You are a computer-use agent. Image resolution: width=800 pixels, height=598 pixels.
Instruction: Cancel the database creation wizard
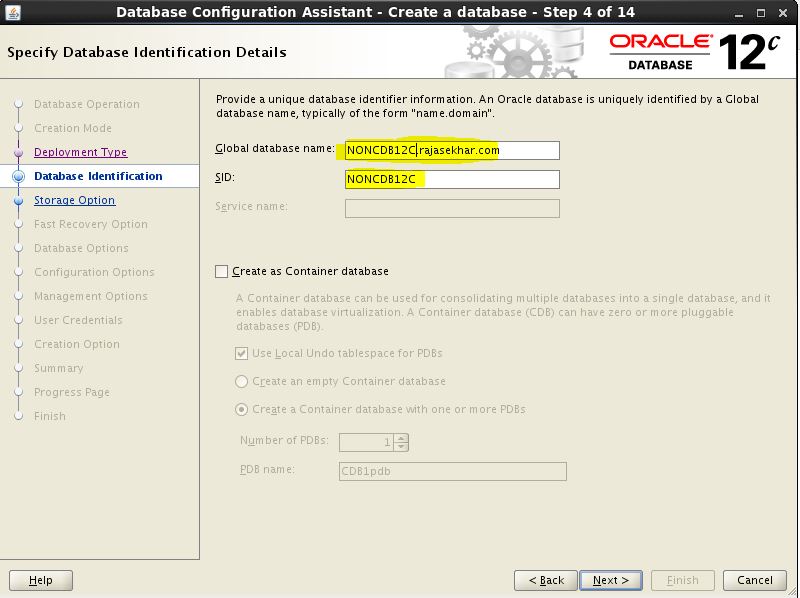point(754,580)
